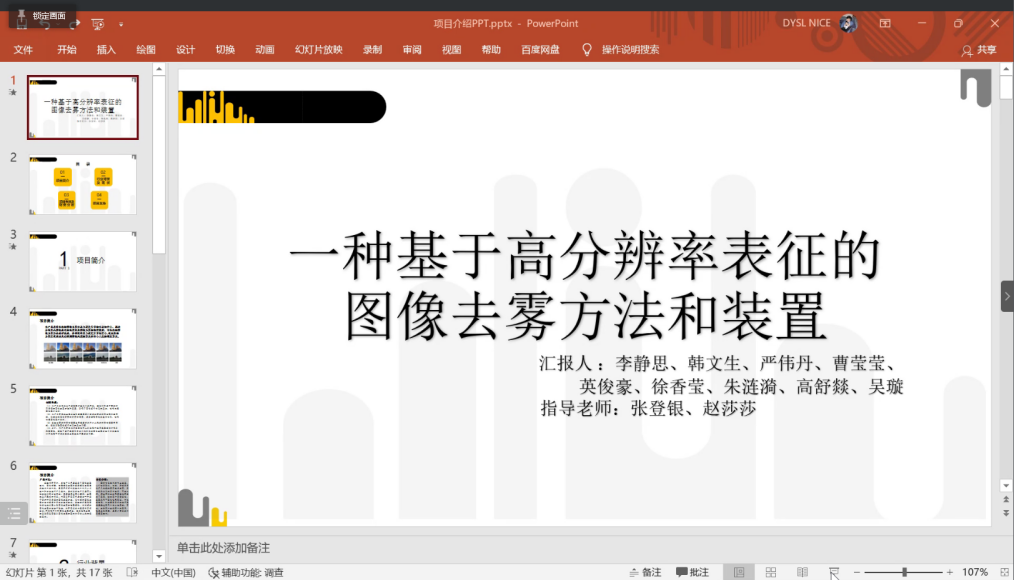
Task: Open the 插入 ribbon tab
Action: coord(106,50)
